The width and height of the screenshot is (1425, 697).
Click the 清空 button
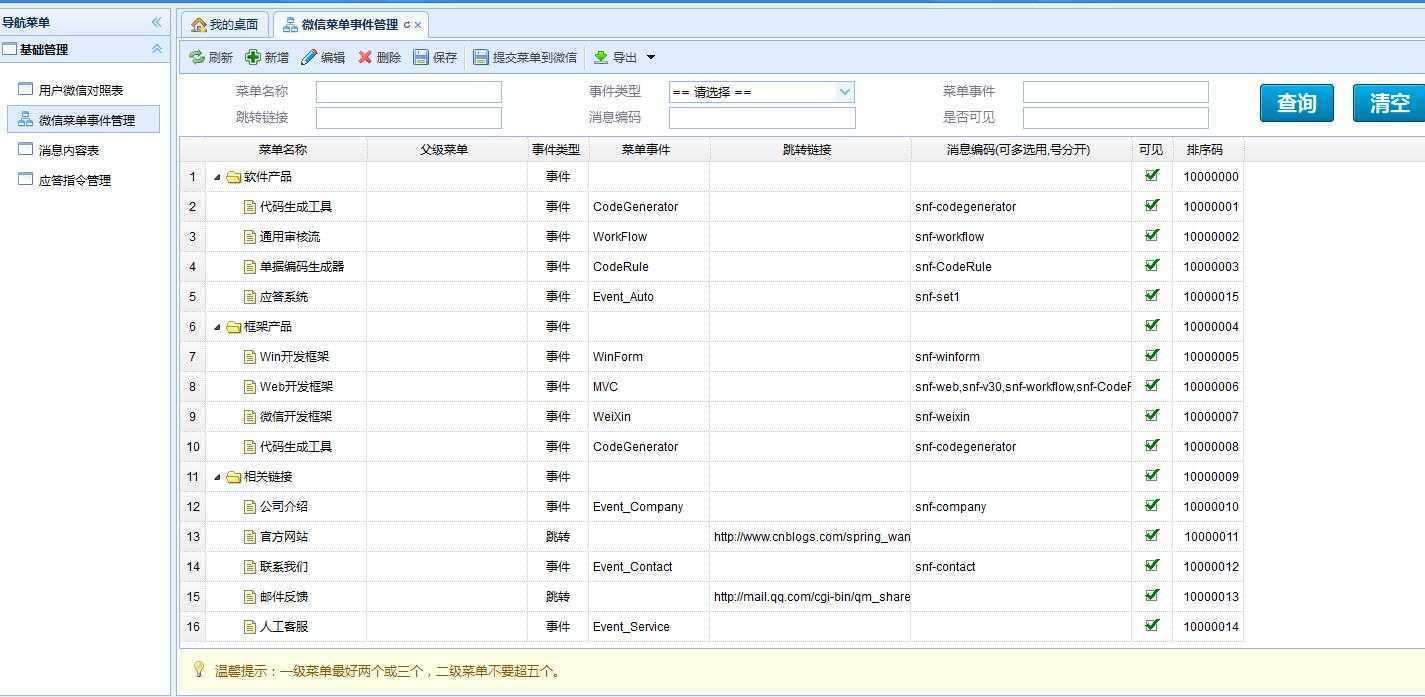[x=1389, y=102]
